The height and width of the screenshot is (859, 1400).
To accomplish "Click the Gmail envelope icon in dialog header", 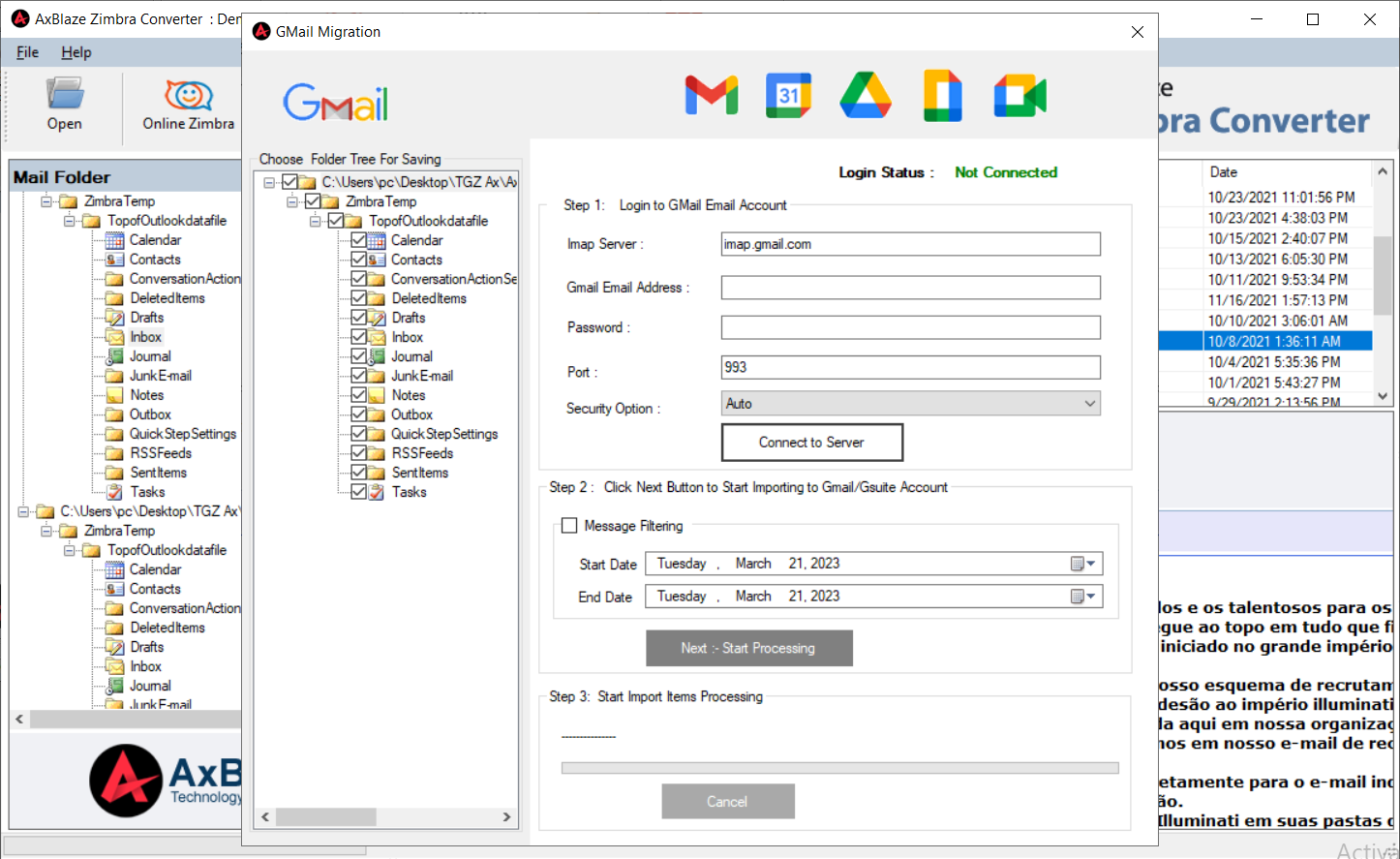I will coord(712,95).
